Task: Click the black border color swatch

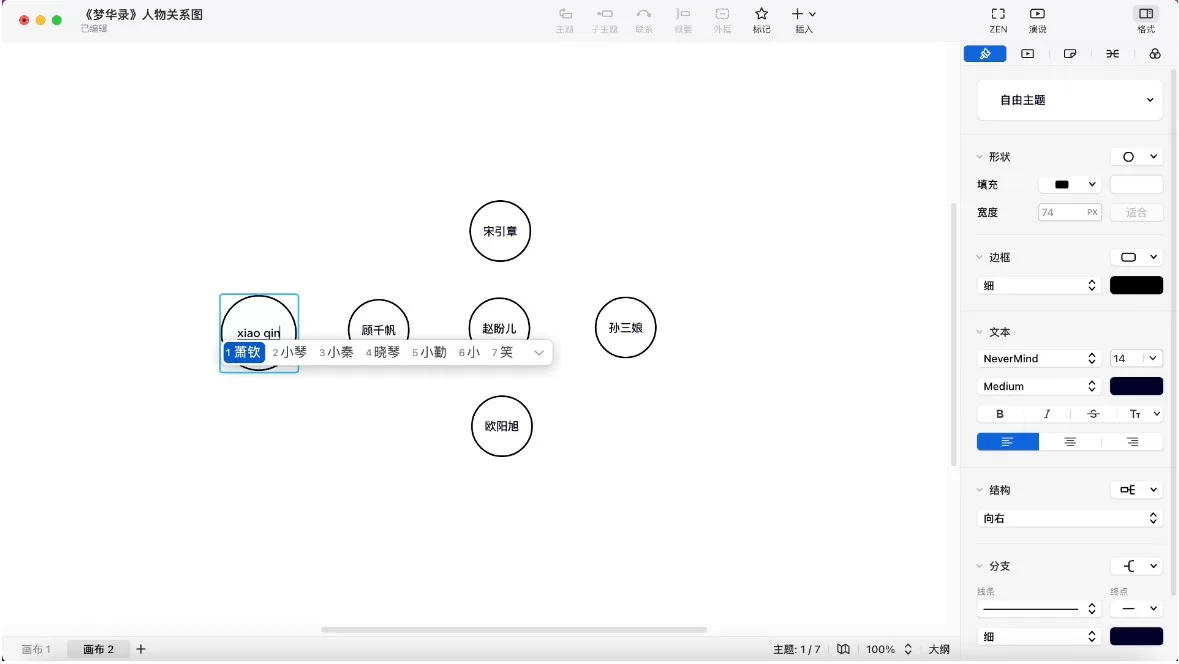Action: pyautogui.click(x=1136, y=286)
